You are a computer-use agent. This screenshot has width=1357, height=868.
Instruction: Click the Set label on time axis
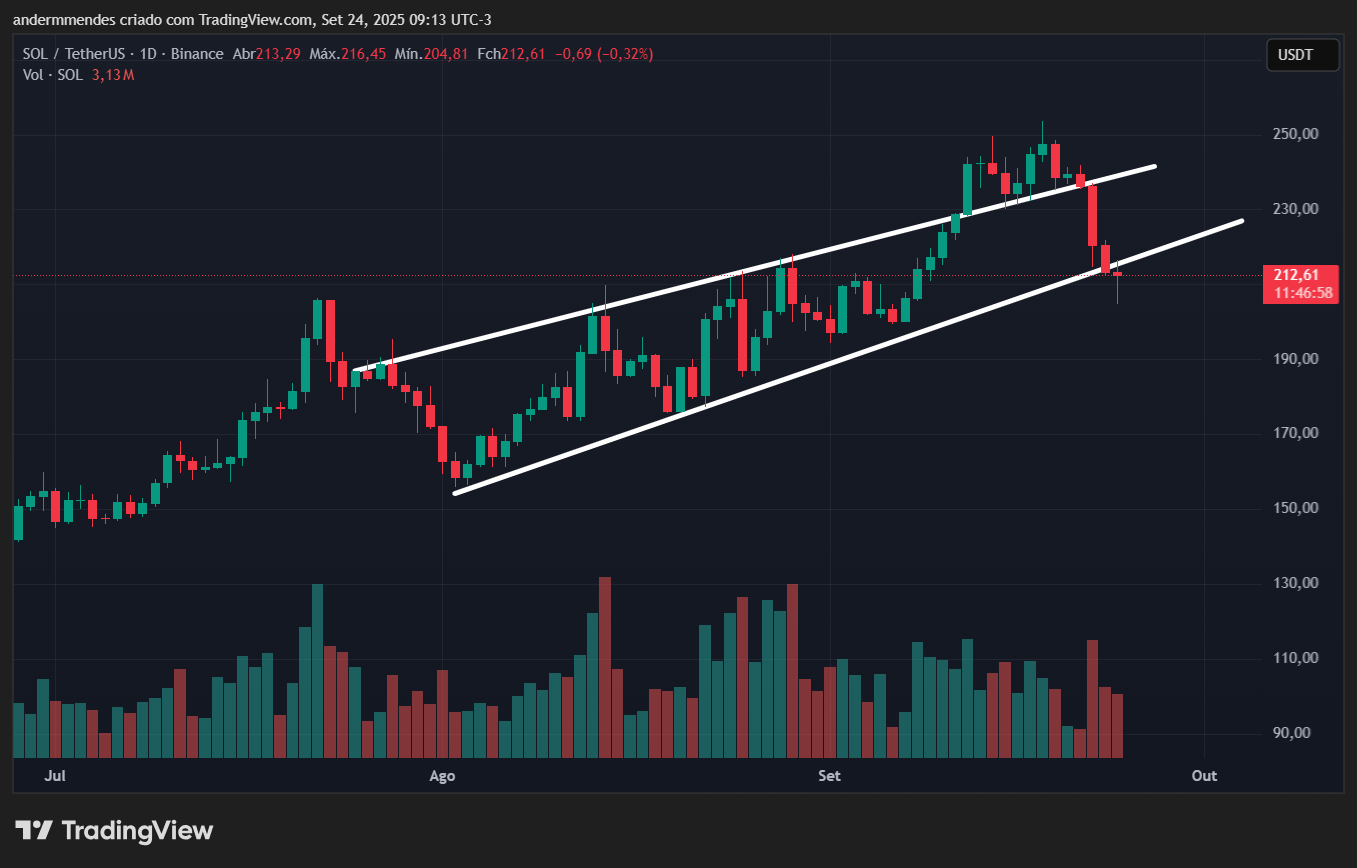829,776
